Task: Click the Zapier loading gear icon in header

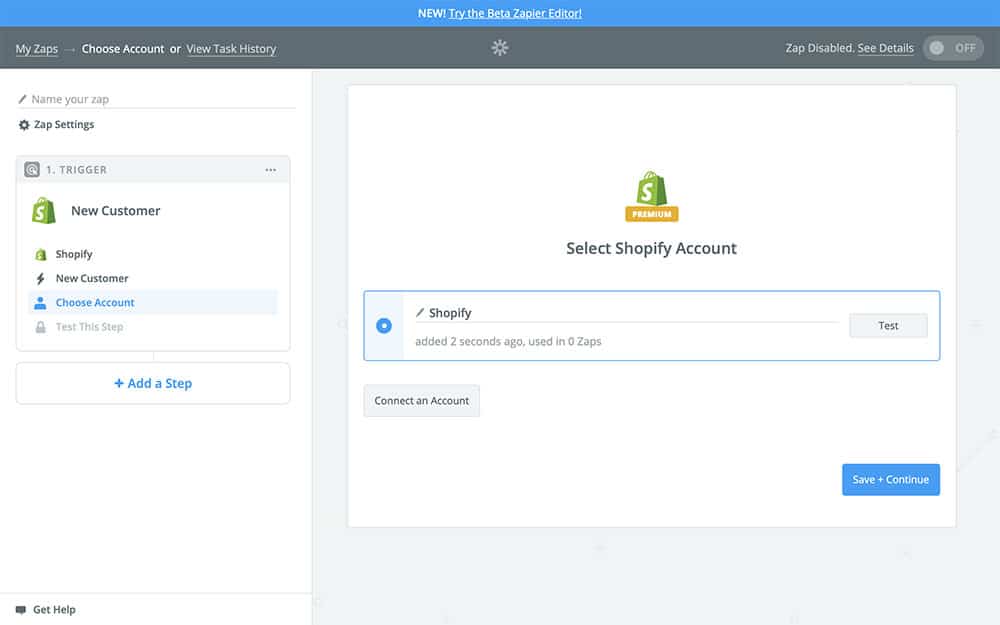Action: 500,48
